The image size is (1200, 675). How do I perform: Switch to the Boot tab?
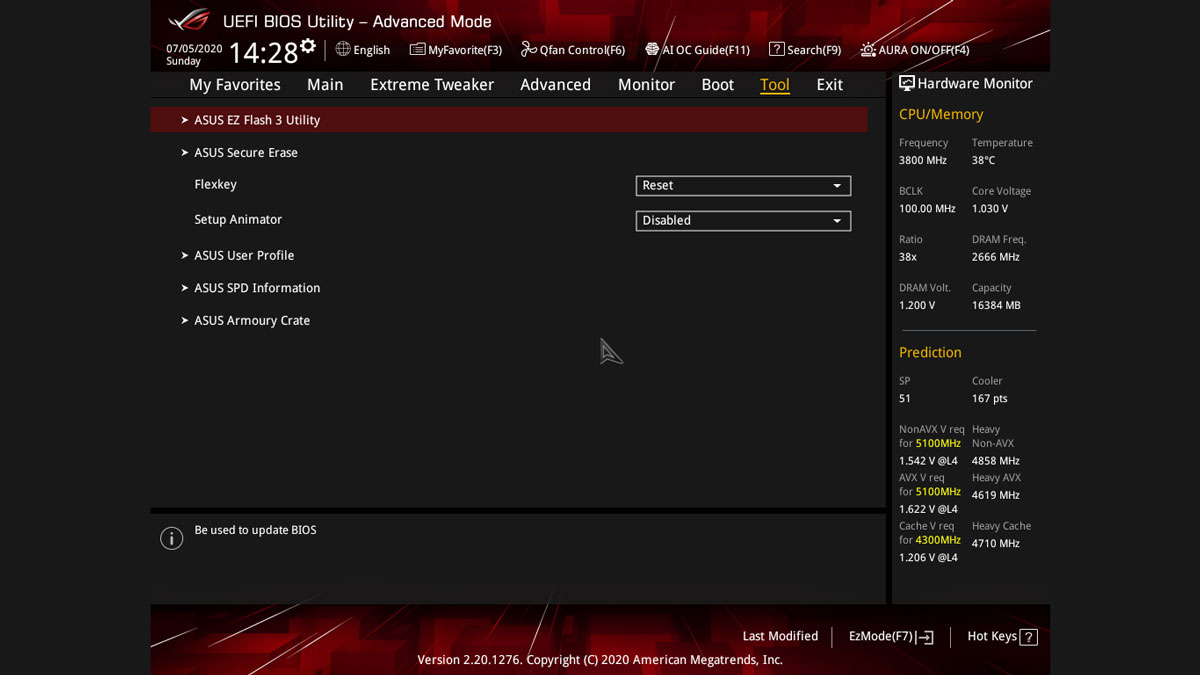717,85
